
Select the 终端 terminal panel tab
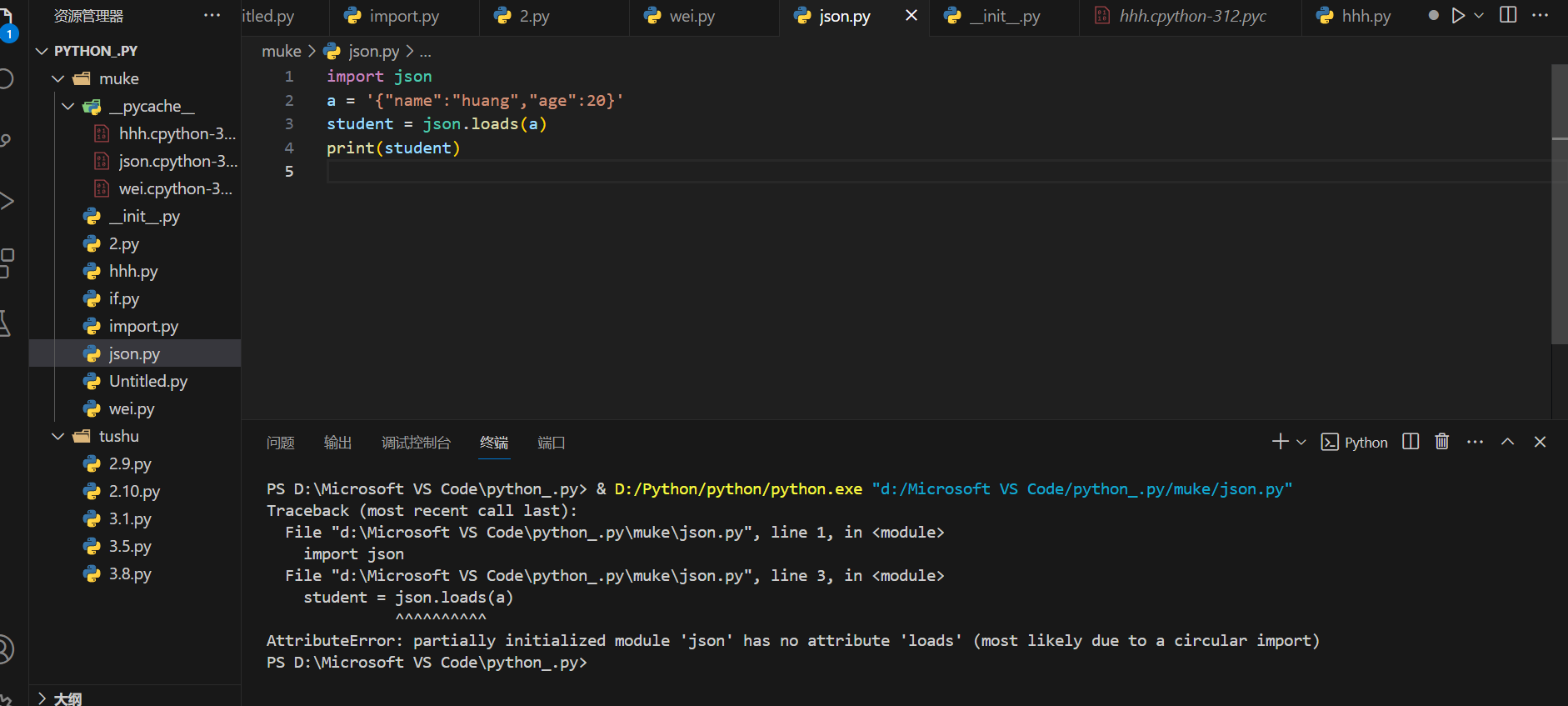click(x=494, y=443)
